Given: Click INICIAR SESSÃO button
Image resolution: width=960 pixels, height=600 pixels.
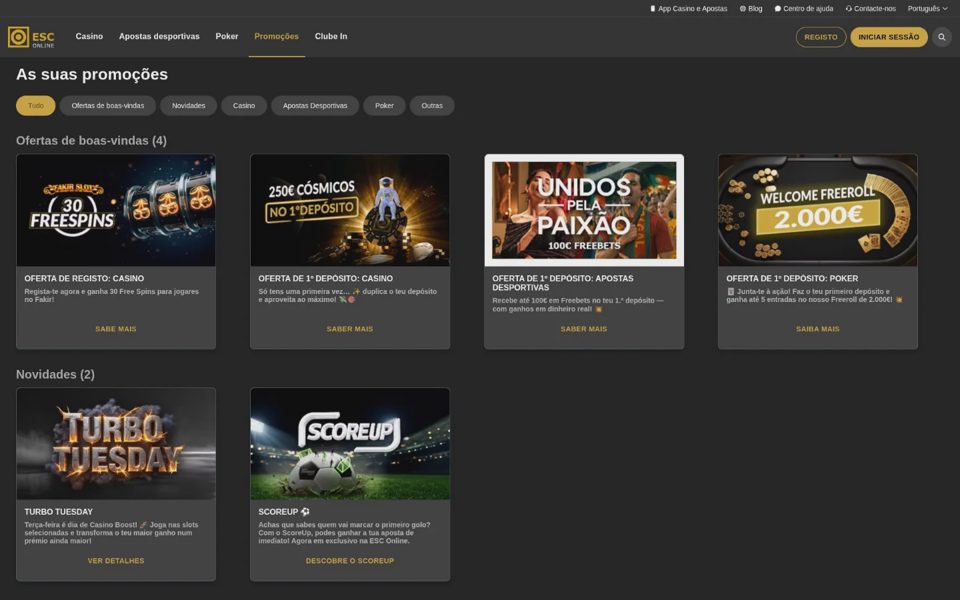Looking at the screenshot, I should [888, 37].
